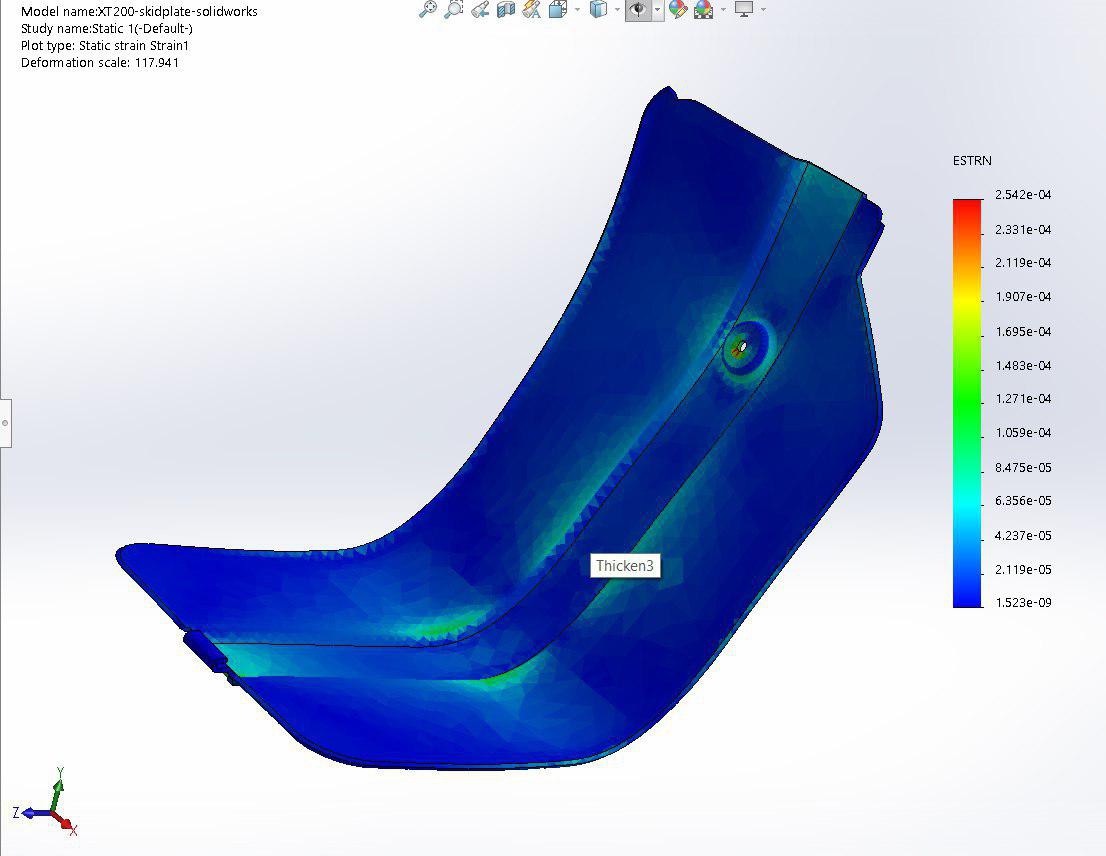Click the Display Style icon
Screen dimensions: 1106x856
598,9
